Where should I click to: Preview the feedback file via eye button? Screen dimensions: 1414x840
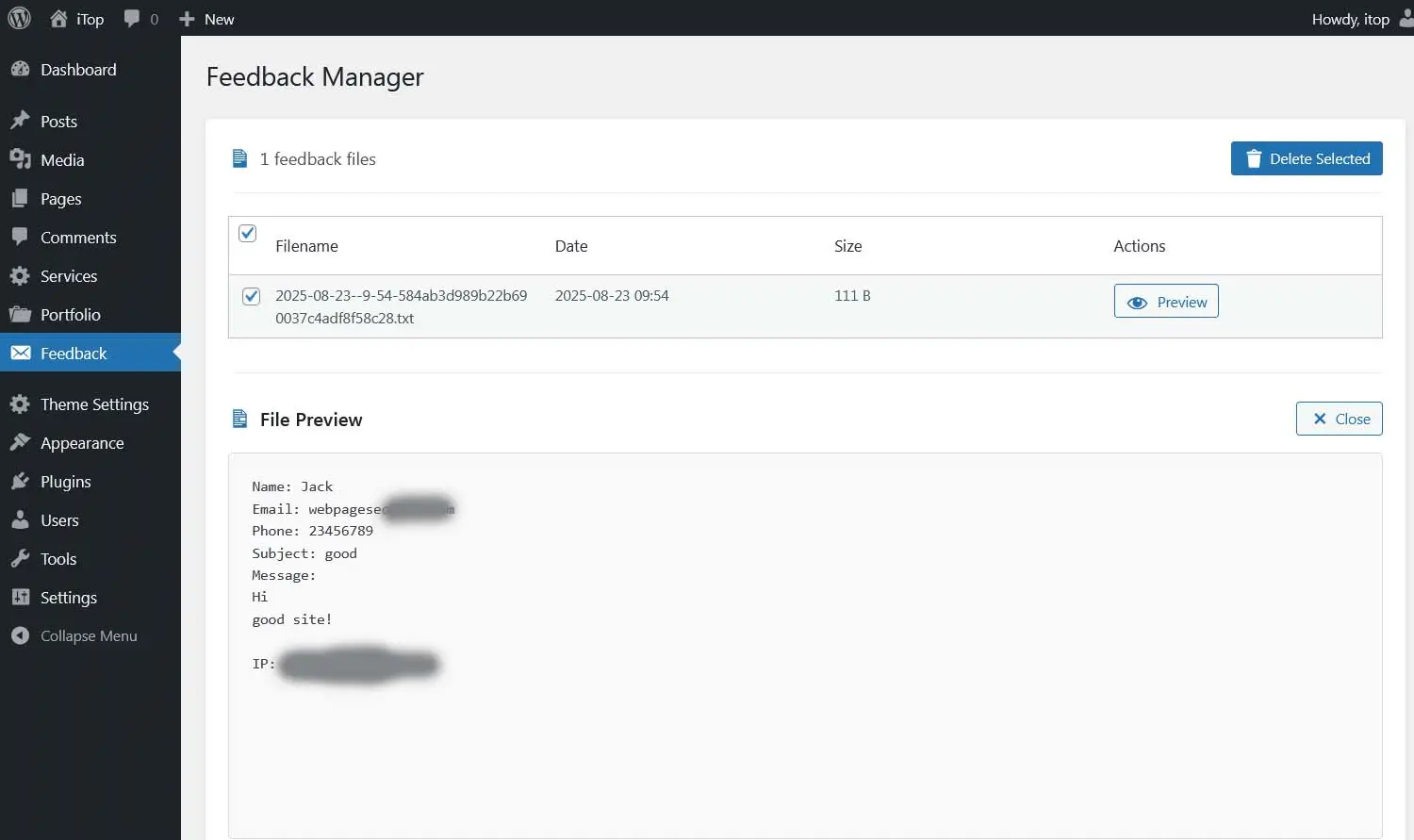click(1166, 301)
